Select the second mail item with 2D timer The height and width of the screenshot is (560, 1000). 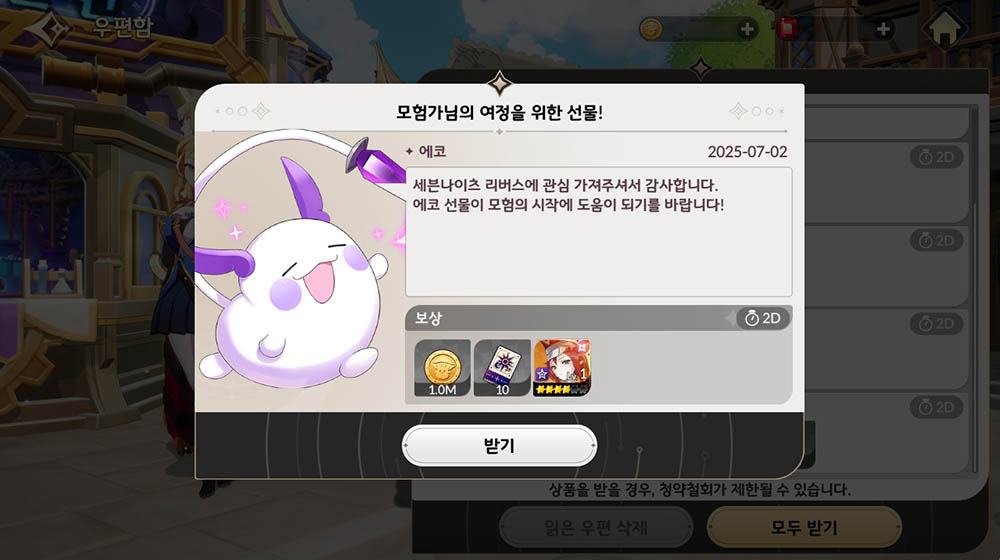click(887, 267)
